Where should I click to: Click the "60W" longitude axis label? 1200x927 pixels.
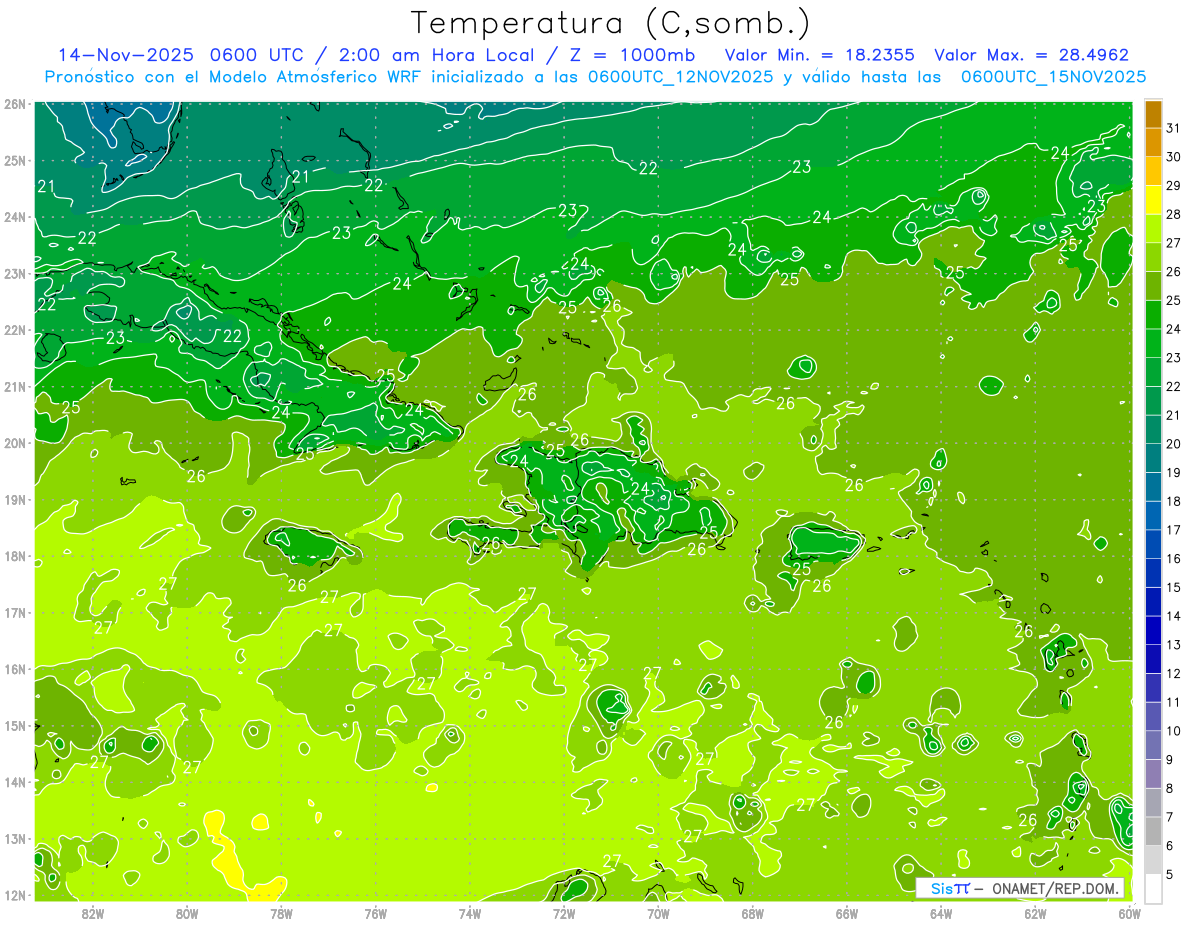(x=1129, y=913)
